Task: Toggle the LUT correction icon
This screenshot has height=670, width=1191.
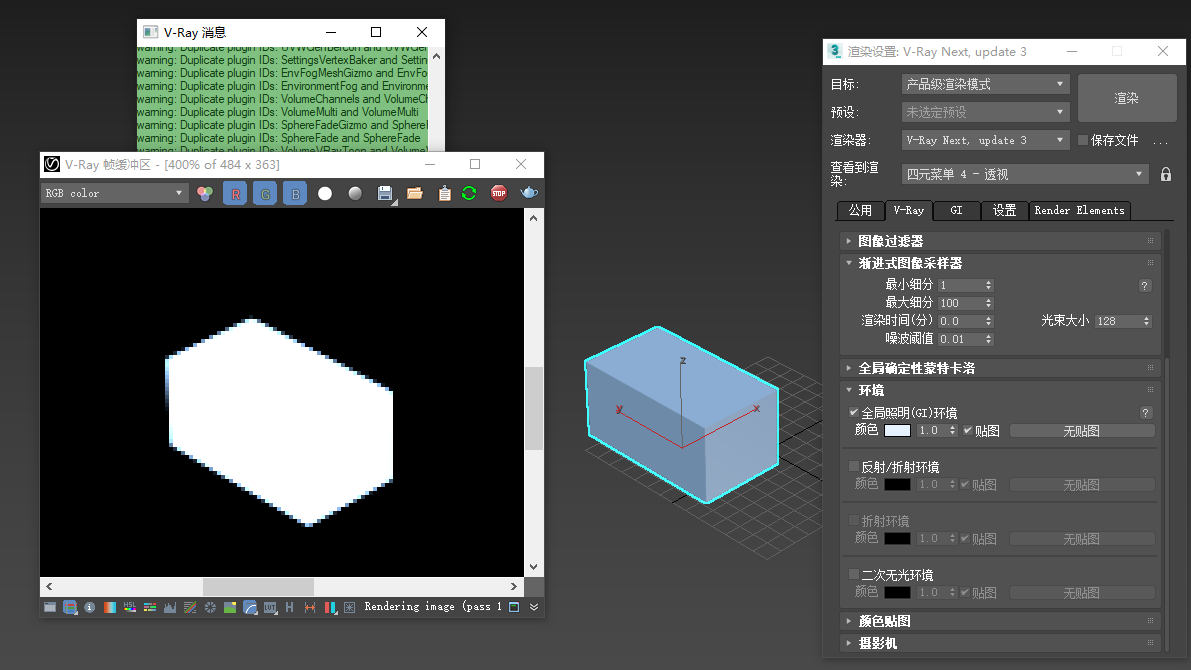Action: (270, 607)
